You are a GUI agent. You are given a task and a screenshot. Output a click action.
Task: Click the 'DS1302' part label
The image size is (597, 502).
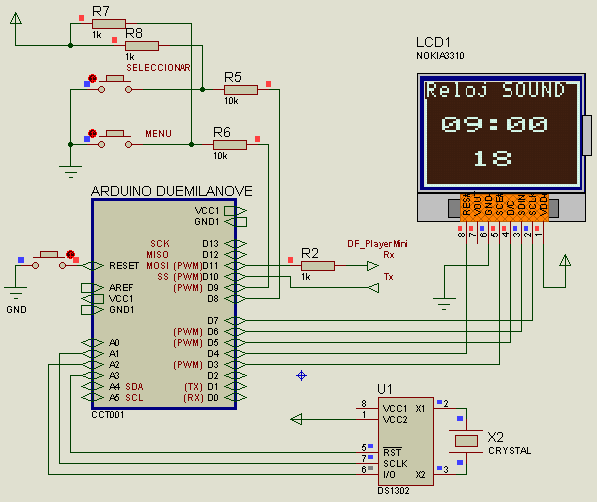pyautogui.click(x=393, y=491)
